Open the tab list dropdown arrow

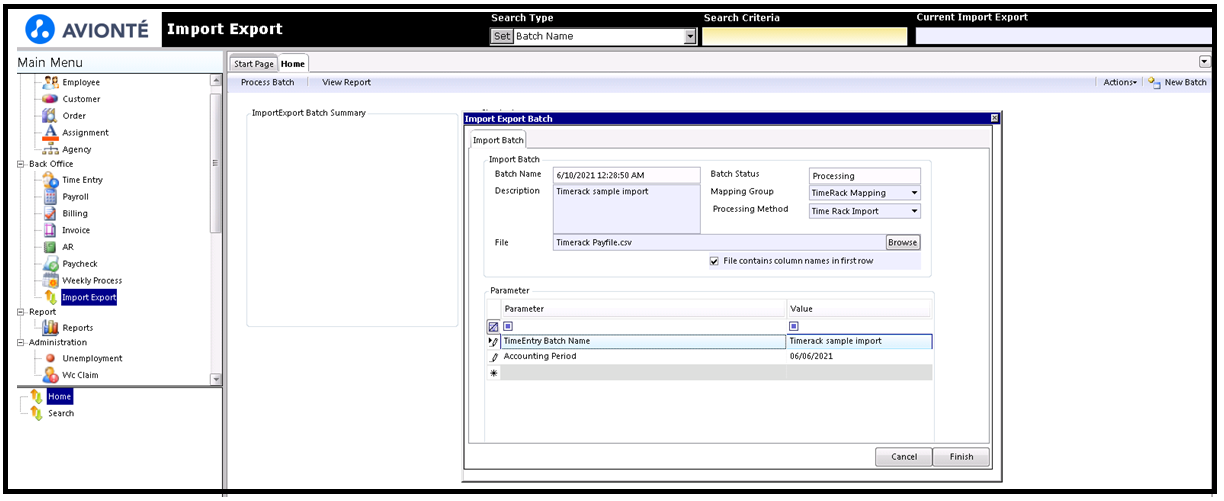pyautogui.click(x=1203, y=62)
